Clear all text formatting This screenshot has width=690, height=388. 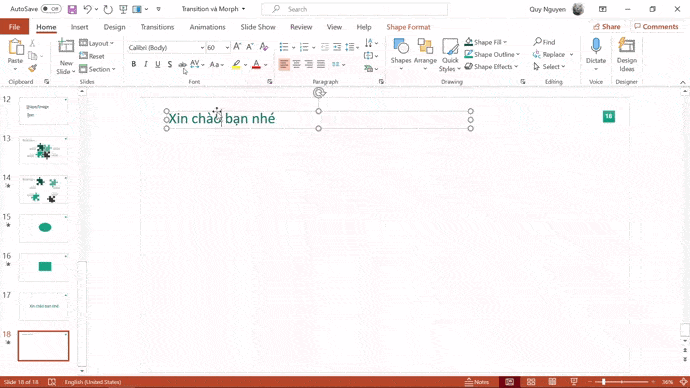point(264,47)
